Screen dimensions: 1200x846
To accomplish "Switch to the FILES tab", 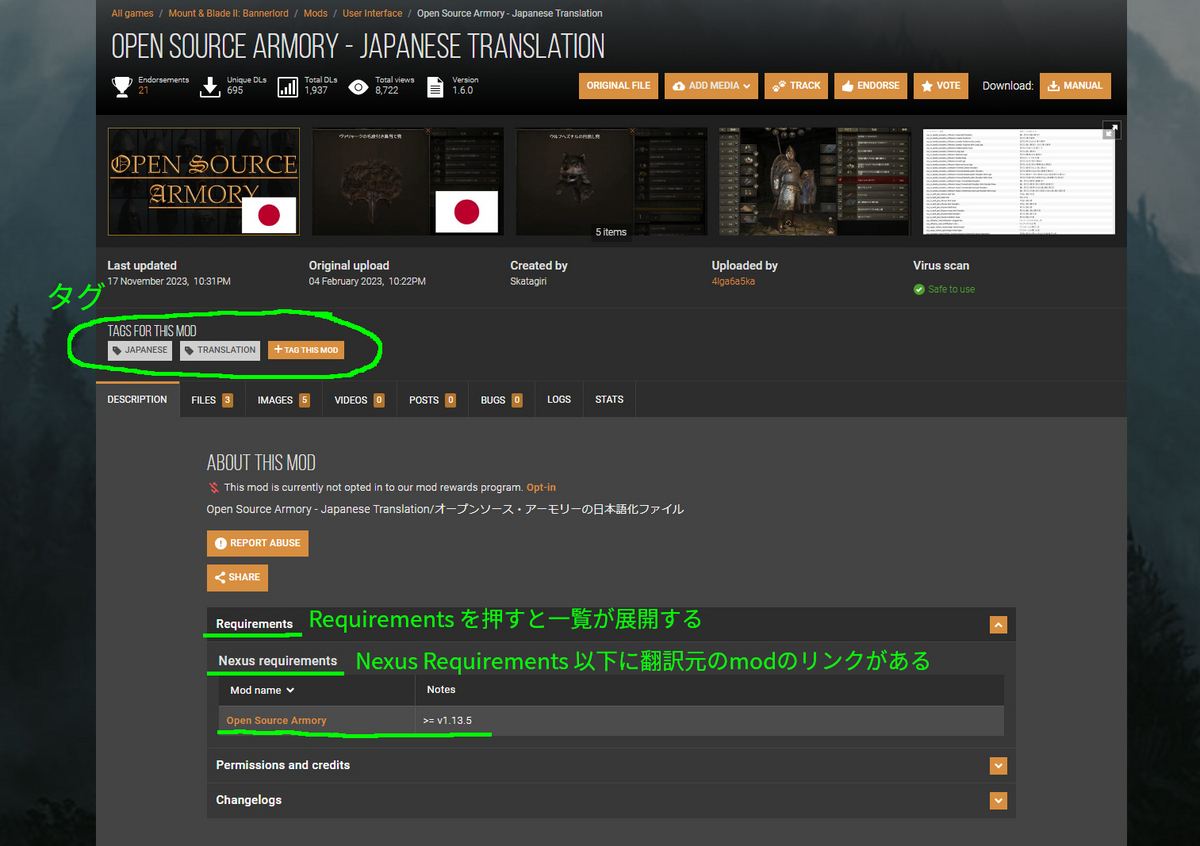I will pos(211,399).
